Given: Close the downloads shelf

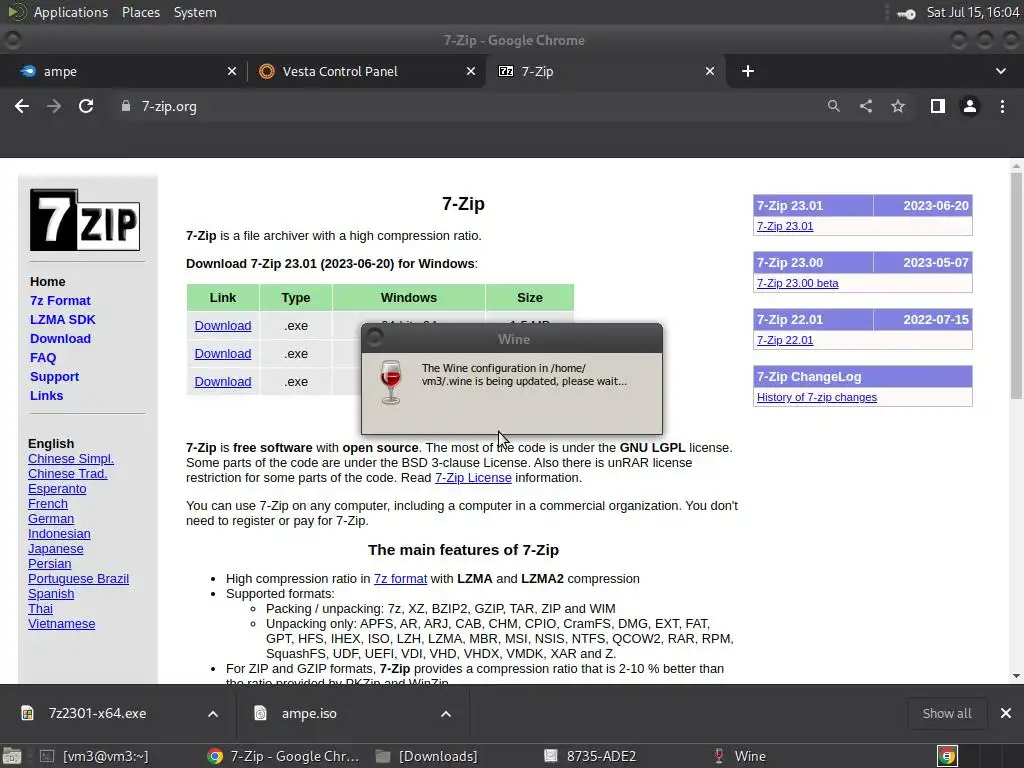Looking at the screenshot, I should (1006, 713).
